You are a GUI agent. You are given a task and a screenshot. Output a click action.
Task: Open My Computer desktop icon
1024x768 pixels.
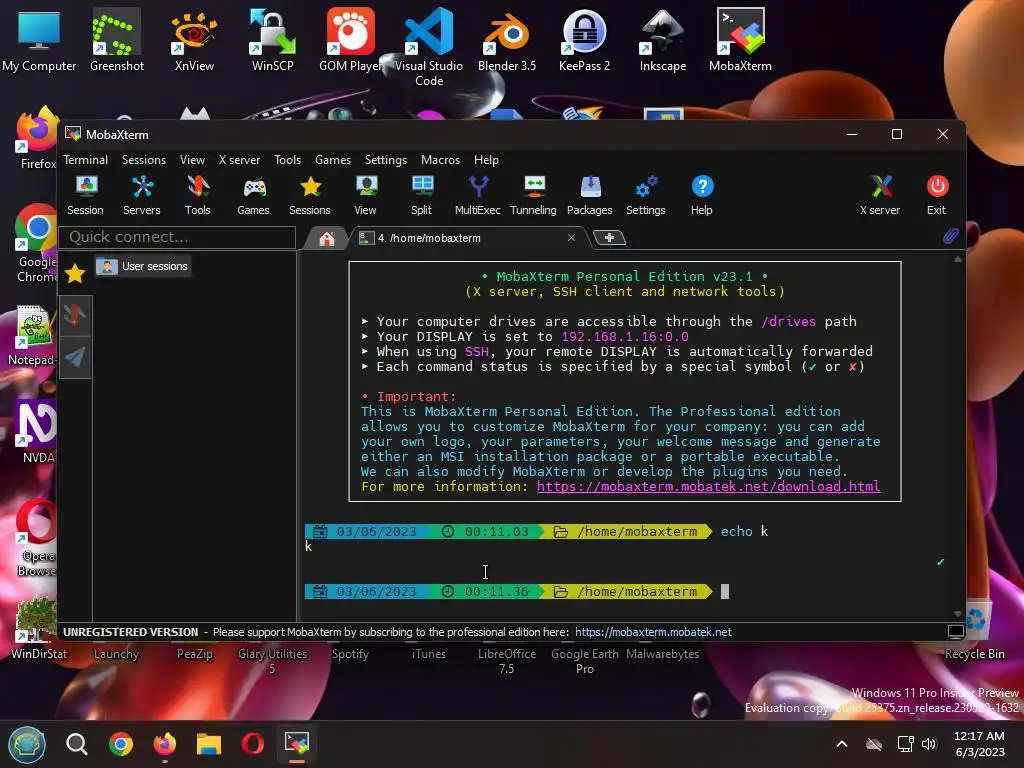(x=39, y=39)
